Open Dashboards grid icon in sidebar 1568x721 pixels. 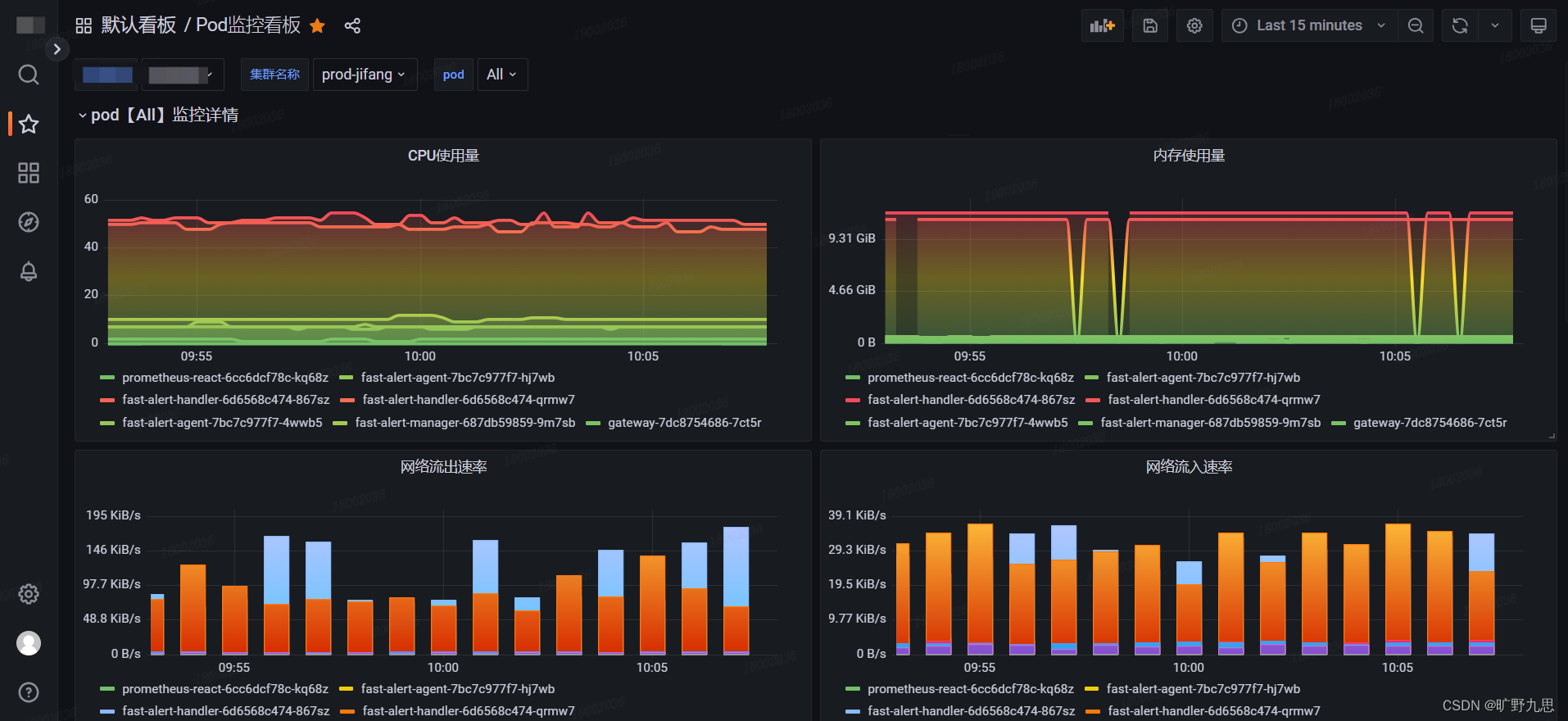point(29,173)
